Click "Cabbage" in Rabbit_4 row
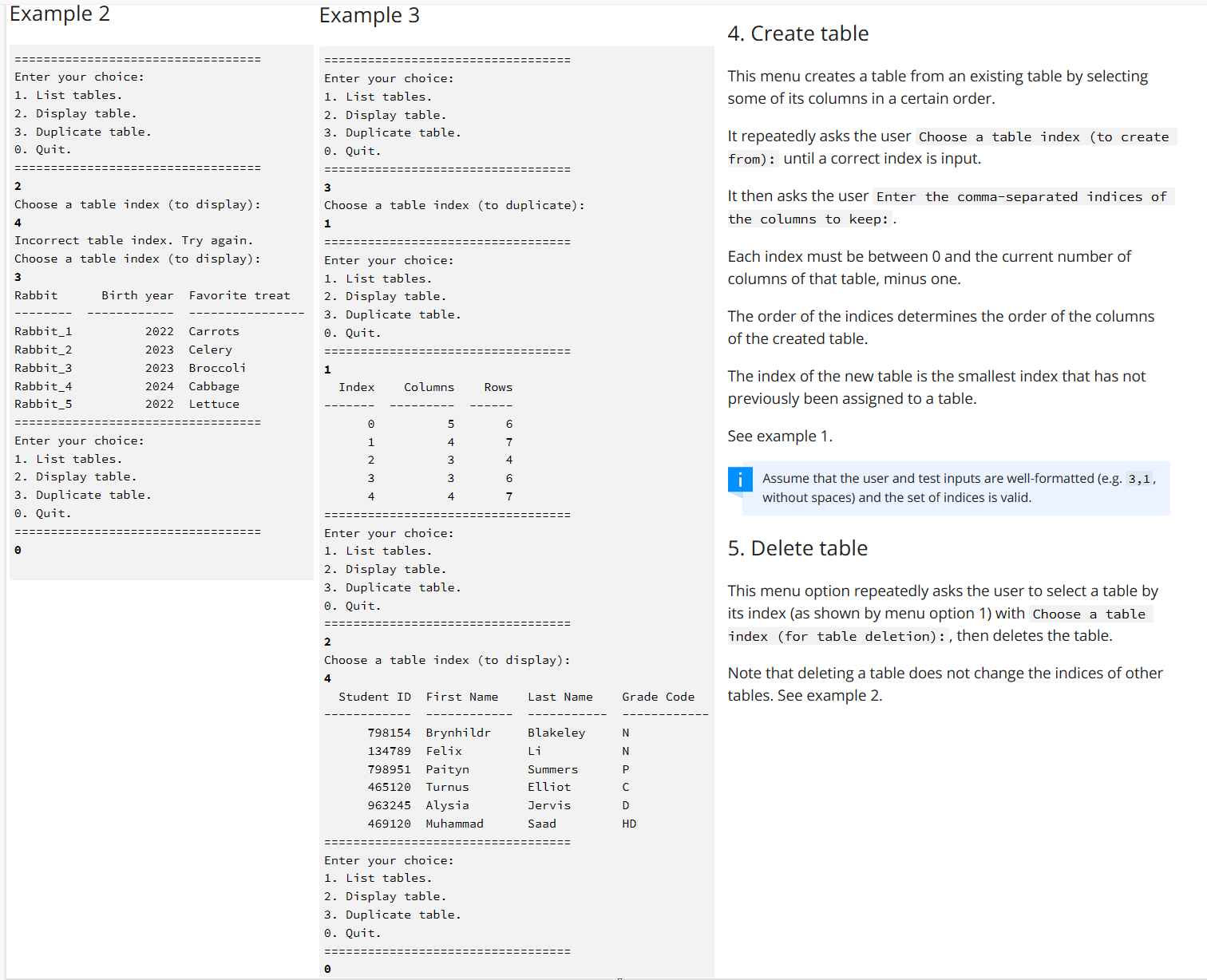Viewport: 1207px width, 980px height. [214, 386]
